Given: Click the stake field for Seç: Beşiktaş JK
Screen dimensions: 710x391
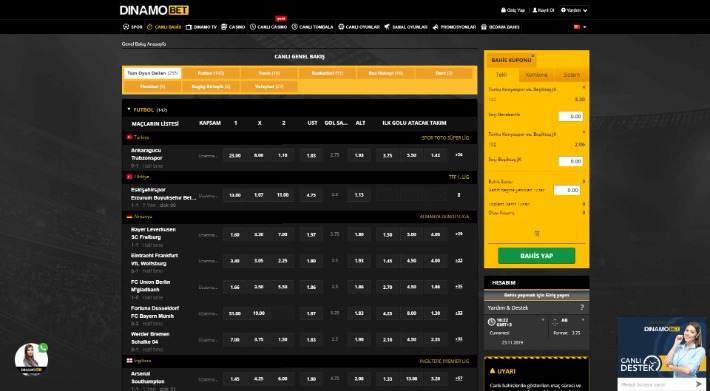Looking at the screenshot, I should pyautogui.click(x=571, y=161).
